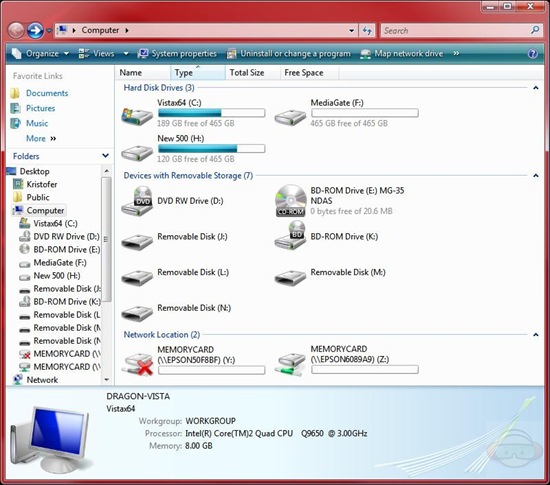This screenshot has width=550, height=485.
Task: Select Computer in the folder tree
Action: 45,210
